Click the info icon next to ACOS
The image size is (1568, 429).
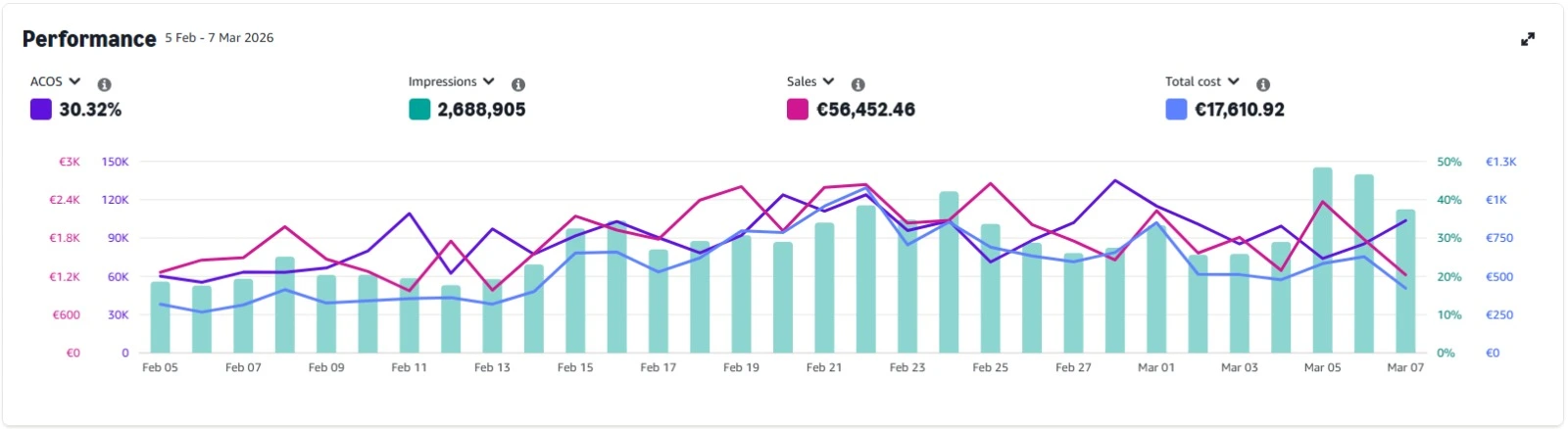pyautogui.click(x=104, y=85)
